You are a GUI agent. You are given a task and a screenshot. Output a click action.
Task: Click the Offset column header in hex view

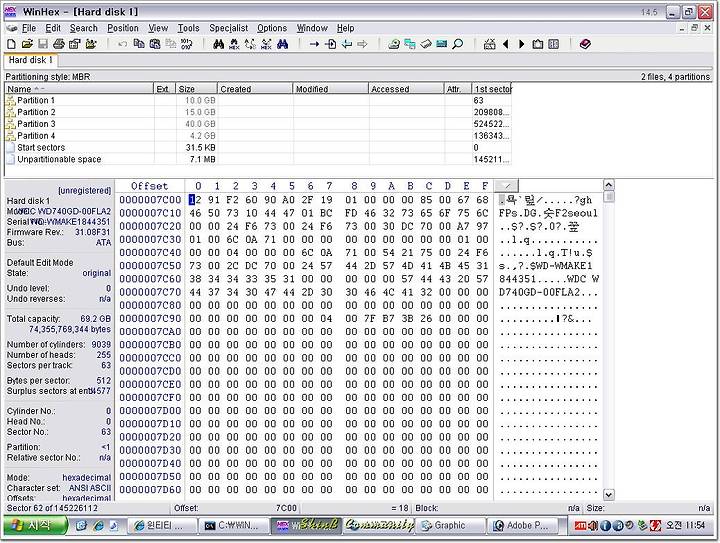click(150, 186)
